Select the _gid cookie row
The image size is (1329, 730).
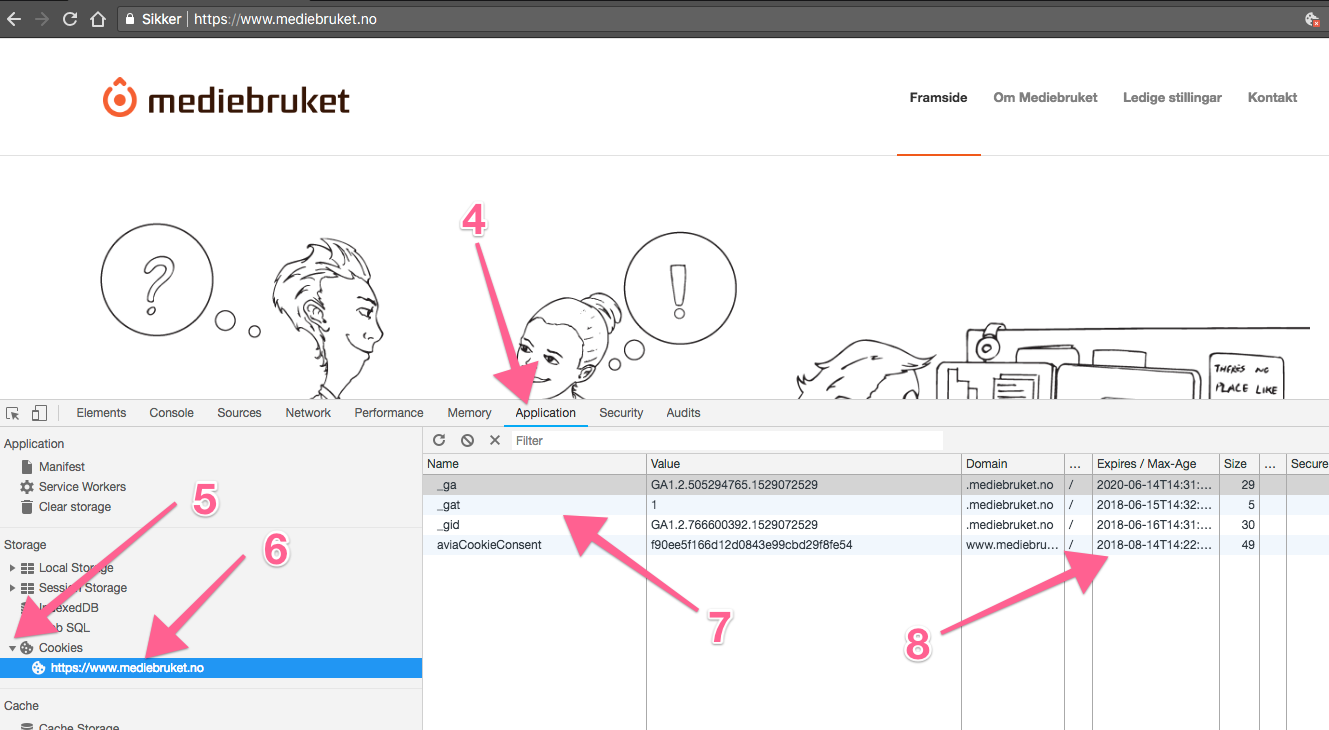point(876,525)
